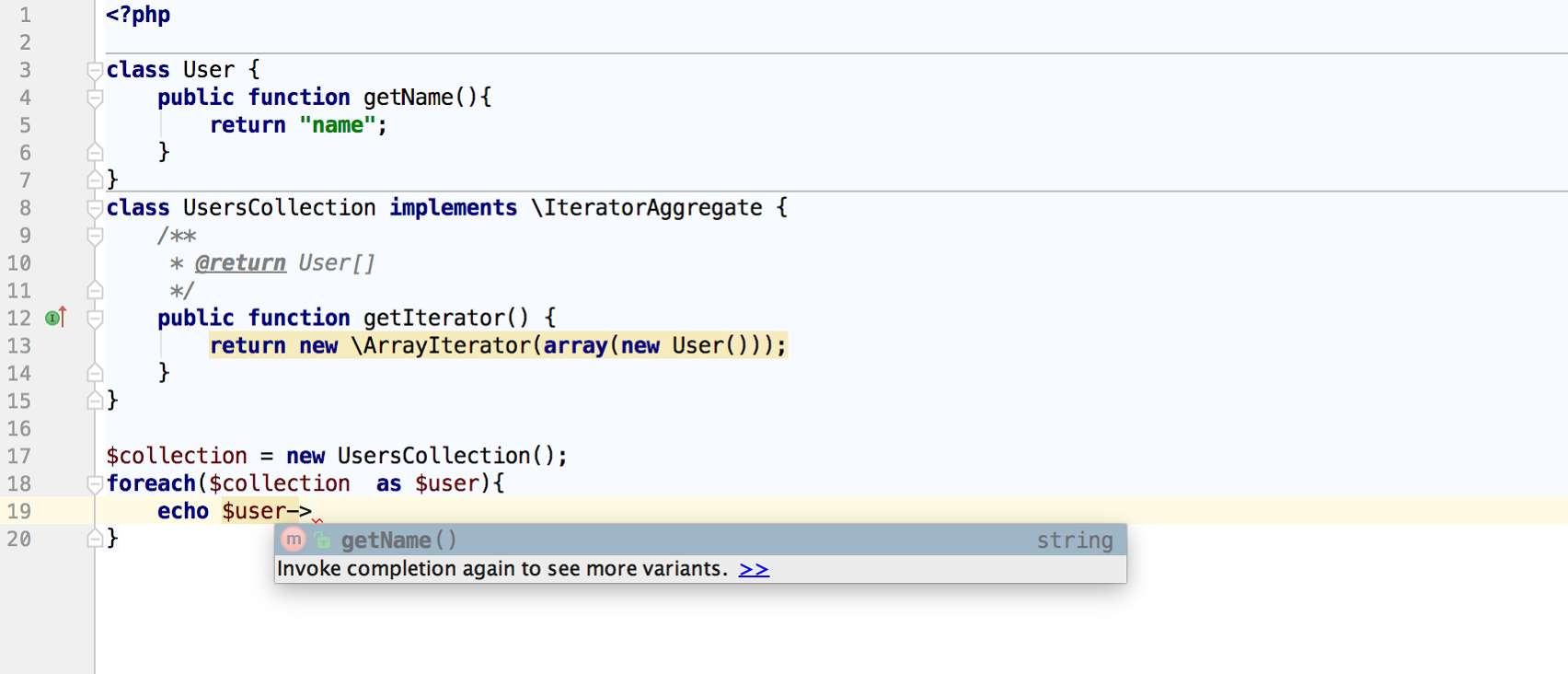Viewport: 1568px width, 674px height.
Task: Click the @return tag in the doc comment
Action: point(240,263)
